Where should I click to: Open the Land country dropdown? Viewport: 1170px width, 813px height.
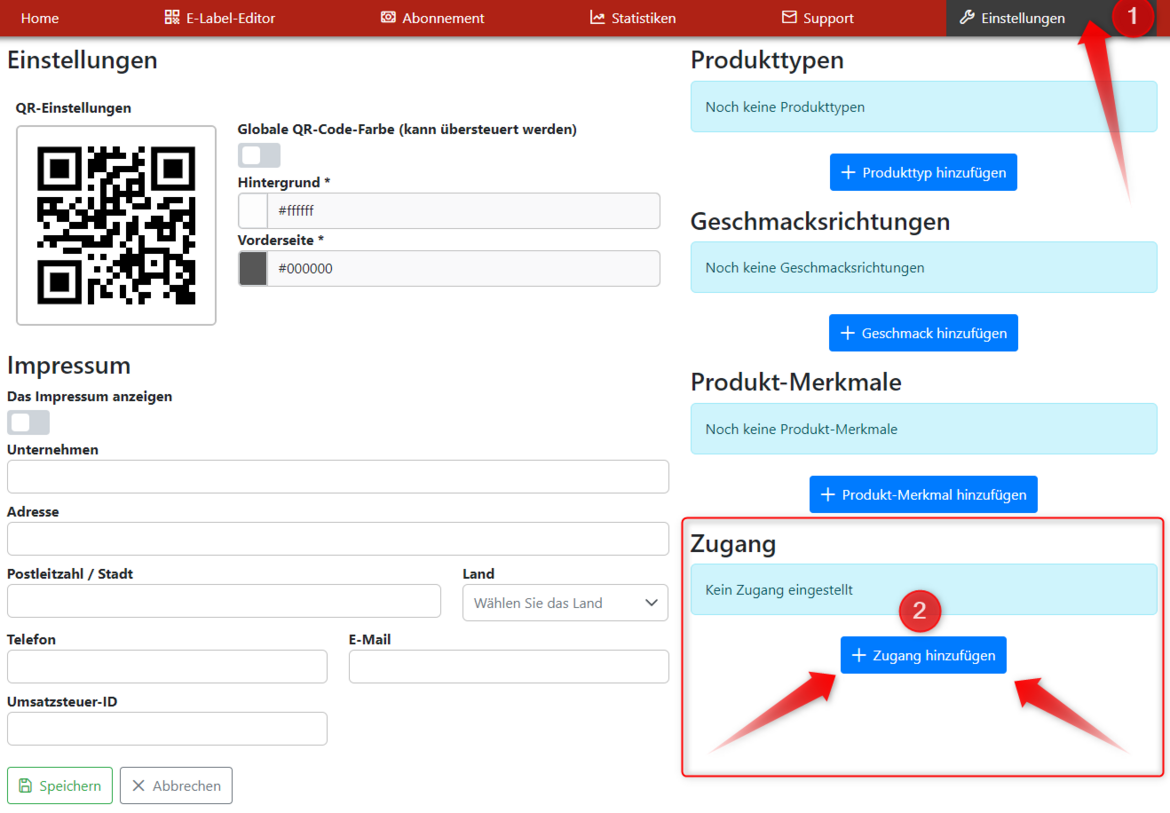pos(565,603)
